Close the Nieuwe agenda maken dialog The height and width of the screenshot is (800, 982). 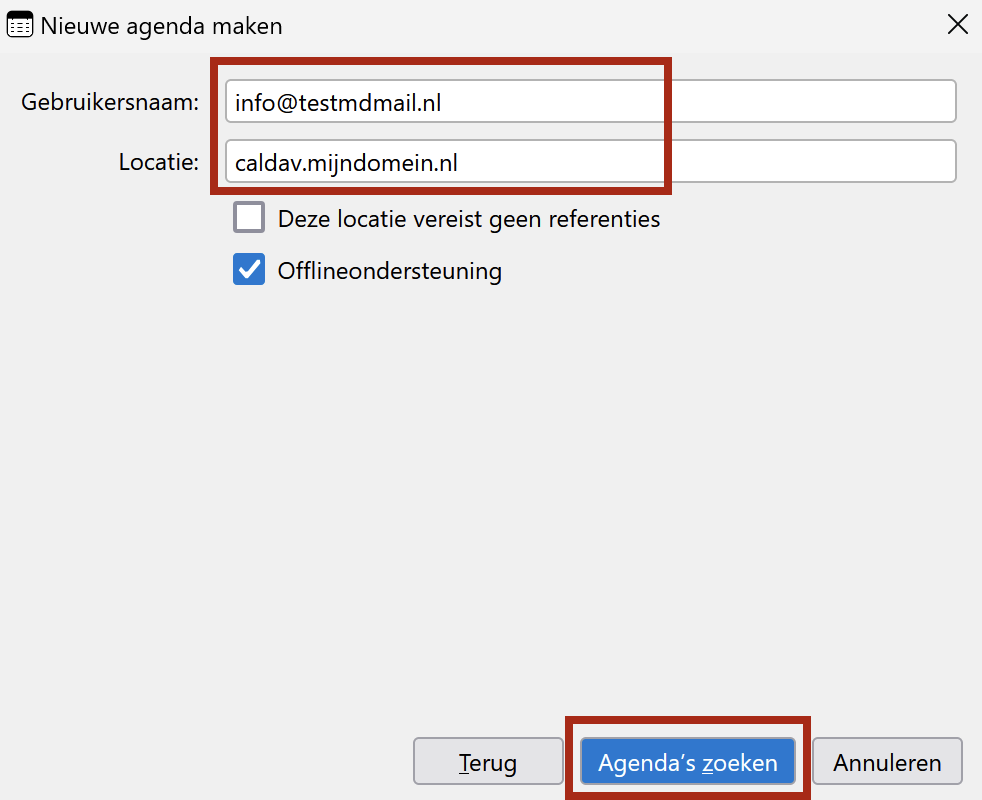957,26
